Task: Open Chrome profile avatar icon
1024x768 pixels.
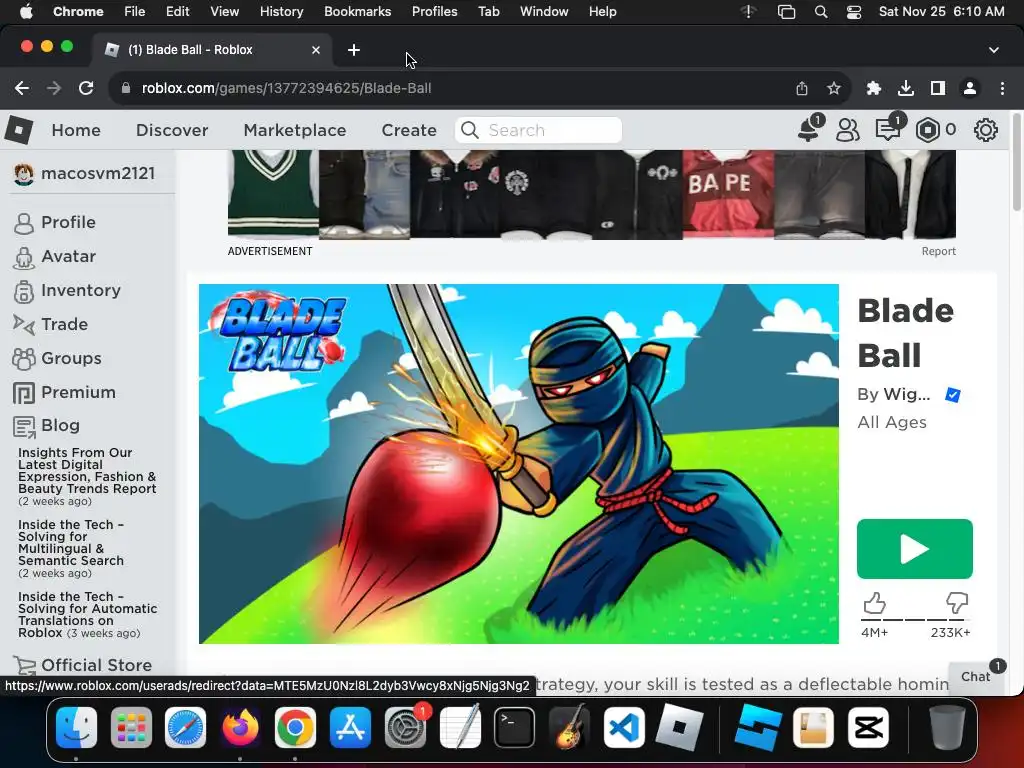Action: tap(970, 88)
